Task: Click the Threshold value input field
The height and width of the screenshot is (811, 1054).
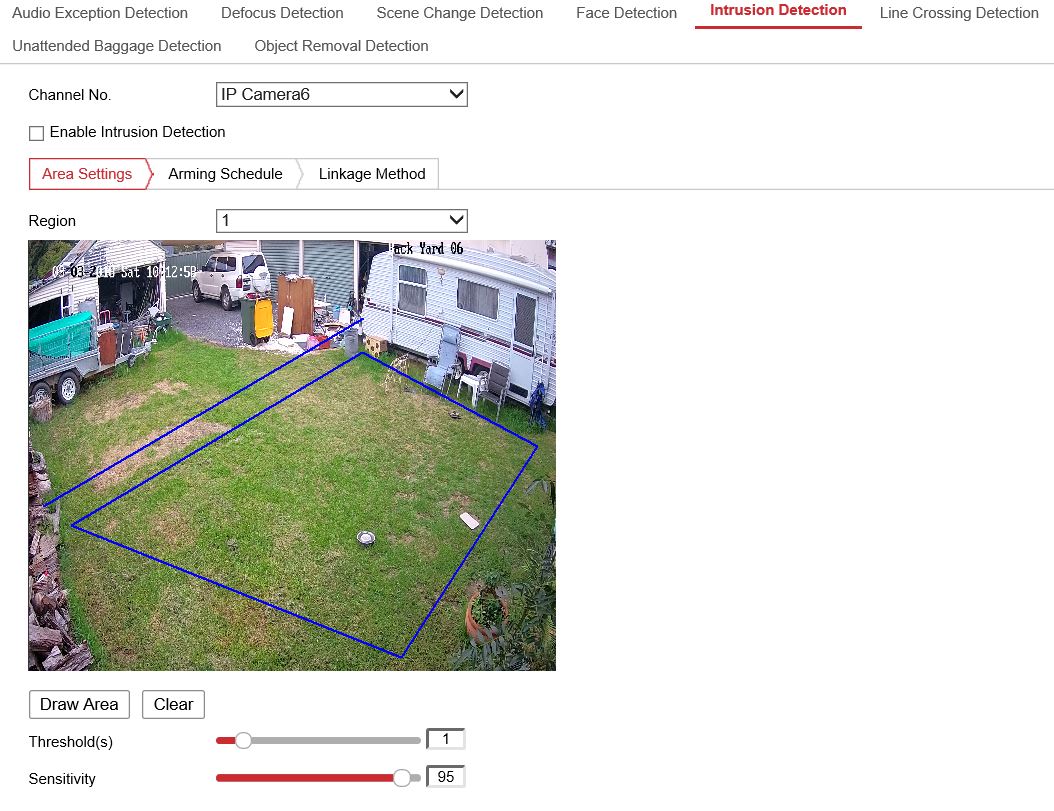Action: (x=446, y=740)
